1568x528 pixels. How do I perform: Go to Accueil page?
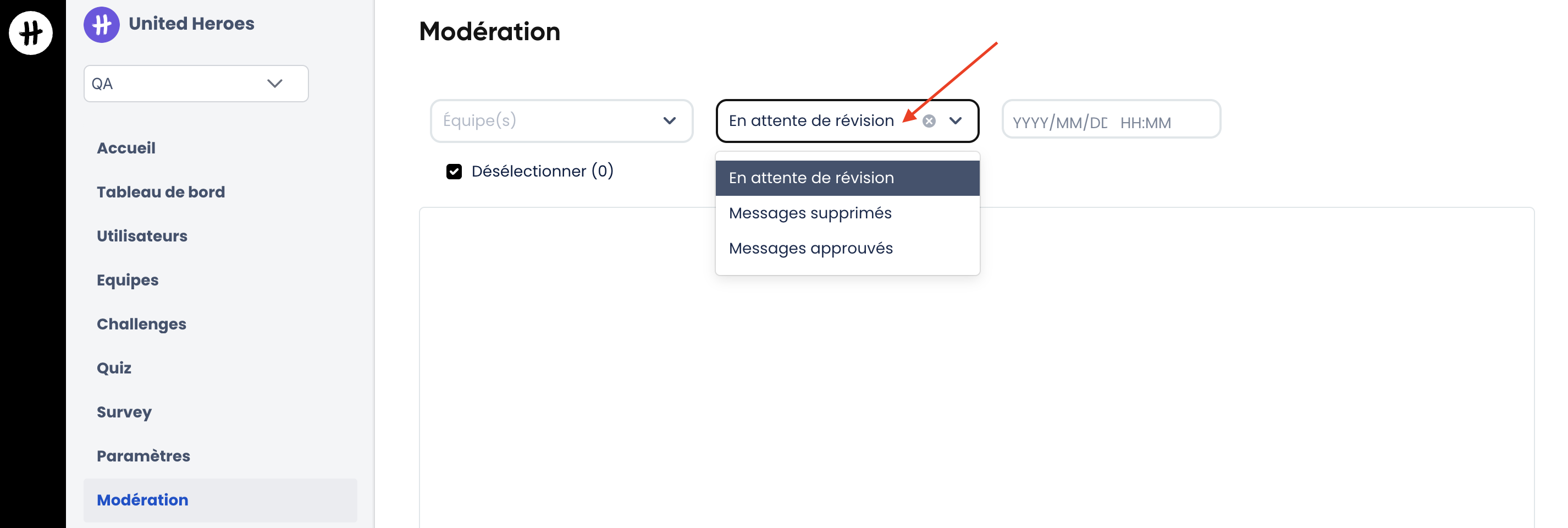(126, 148)
